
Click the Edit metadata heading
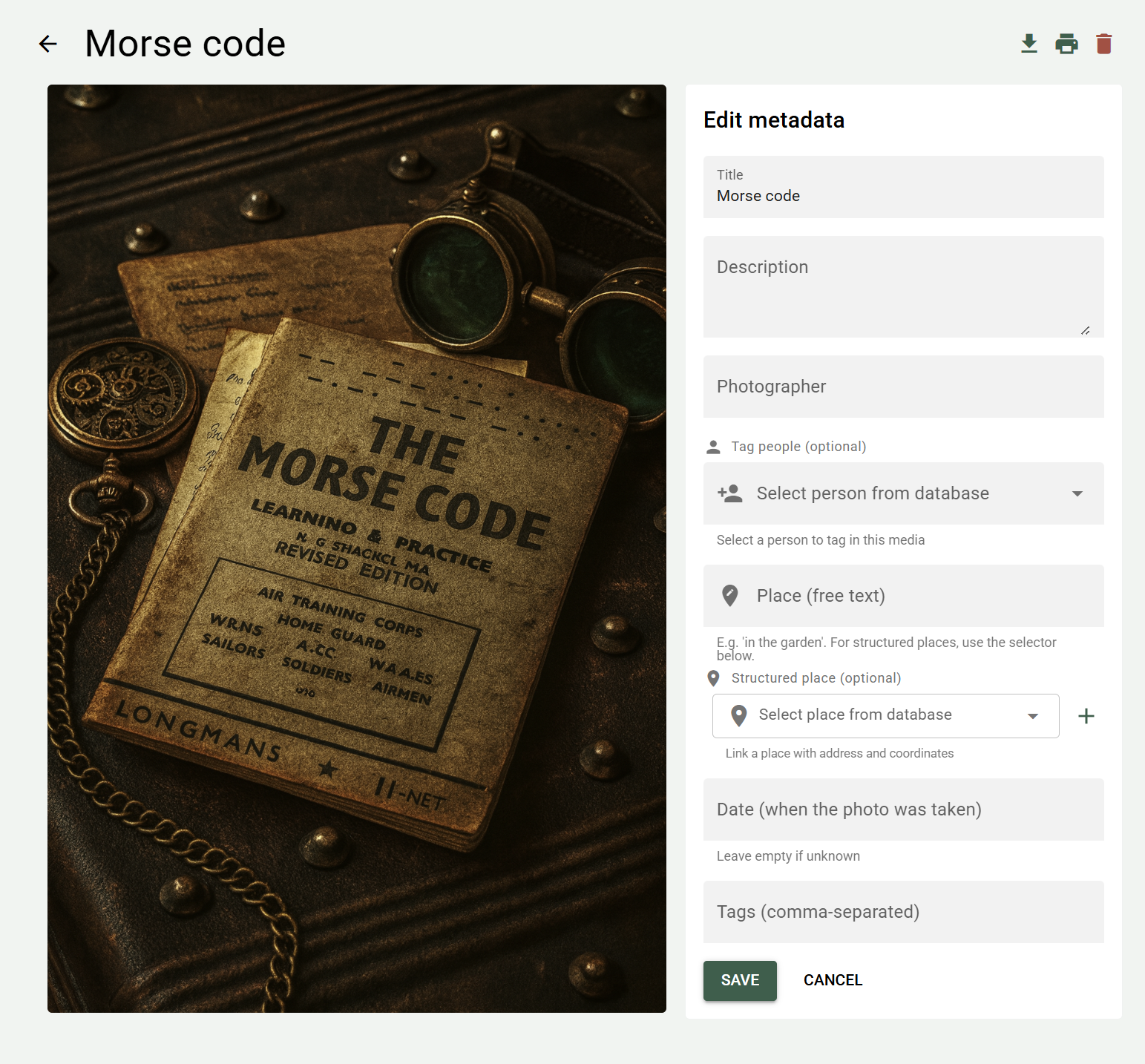774,120
